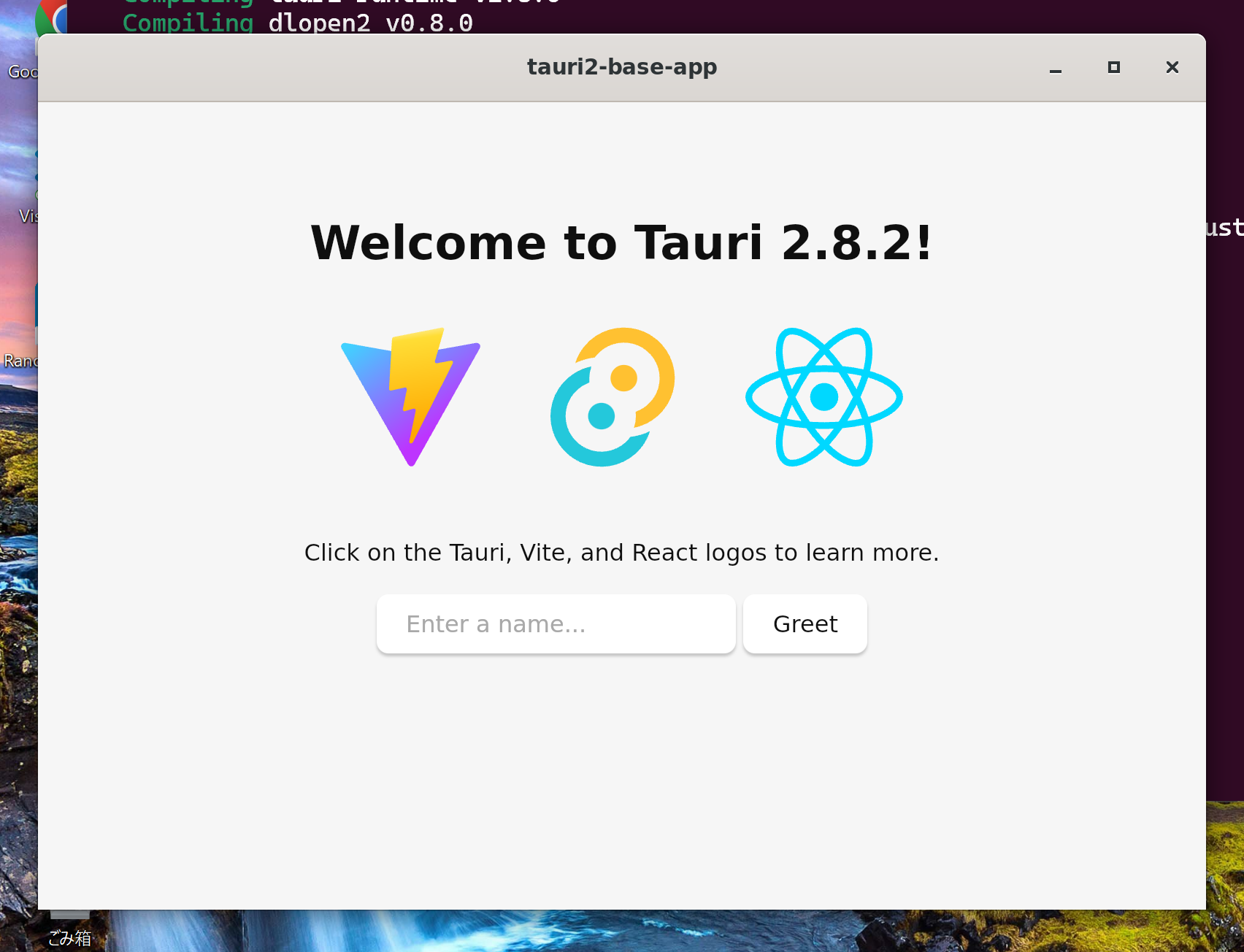This screenshot has width=1244, height=952.
Task: Maximize the tauri2-base-app window
Action: (1114, 68)
